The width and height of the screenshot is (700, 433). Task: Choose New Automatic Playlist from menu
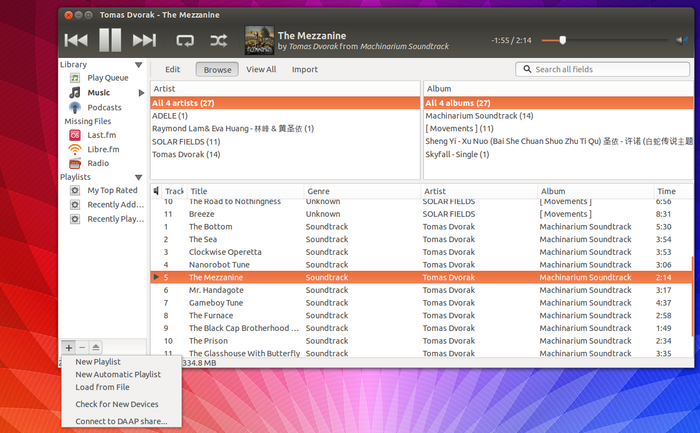click(x=118, y=374)
